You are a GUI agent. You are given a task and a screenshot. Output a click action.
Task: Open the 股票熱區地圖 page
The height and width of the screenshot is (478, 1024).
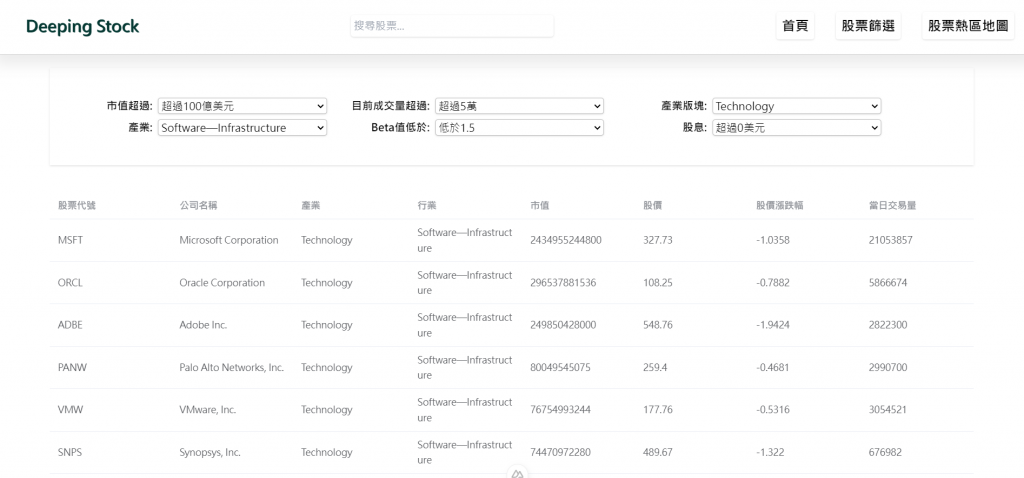968,26
